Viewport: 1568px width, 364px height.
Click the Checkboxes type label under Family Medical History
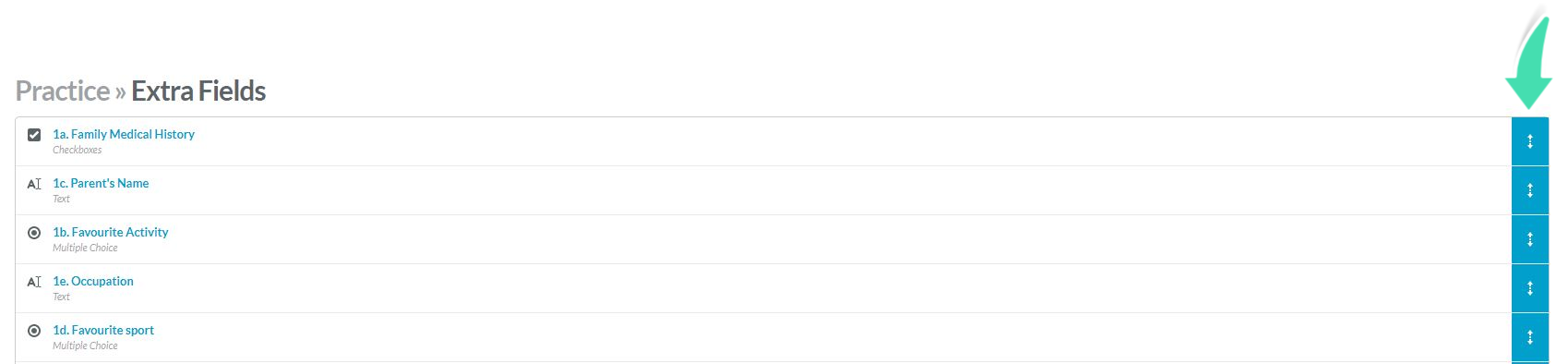tap(78, 150)
